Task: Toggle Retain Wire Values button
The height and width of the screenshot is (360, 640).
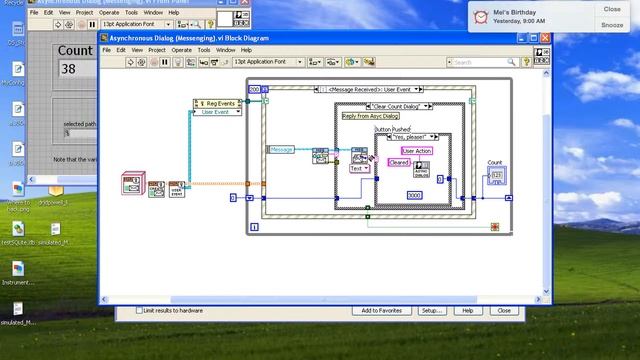Action: [x=191, y=62]
